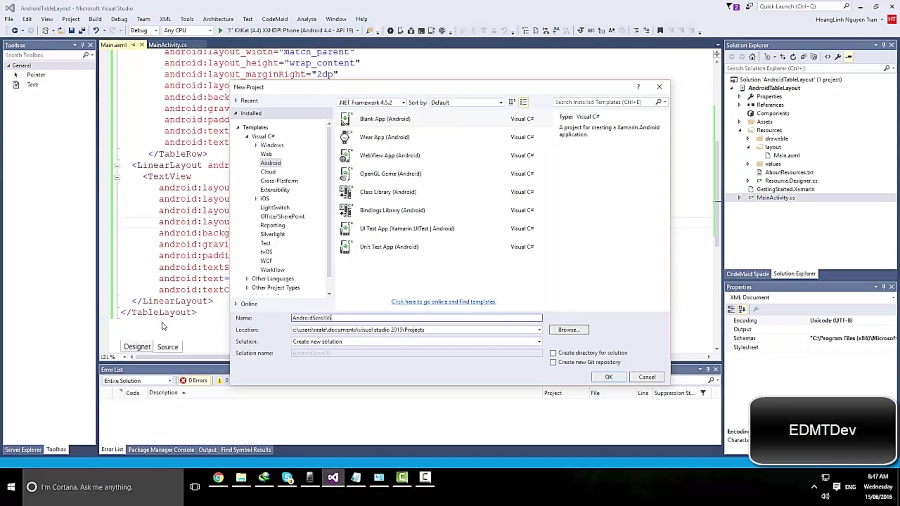Switch to the CodeMaid Spade tab
Viewport: 900px width, 506px height.
coord(747,274)
